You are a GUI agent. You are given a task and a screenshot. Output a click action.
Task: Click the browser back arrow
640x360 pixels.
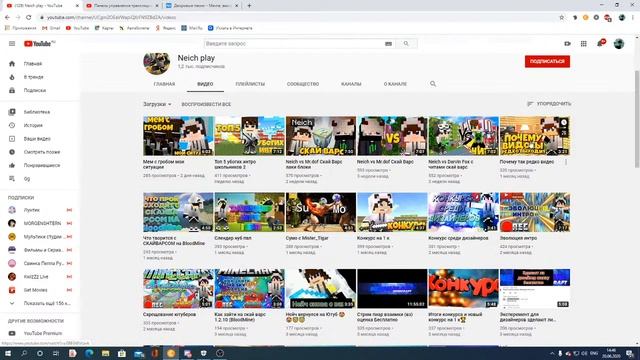click(7, 18)
